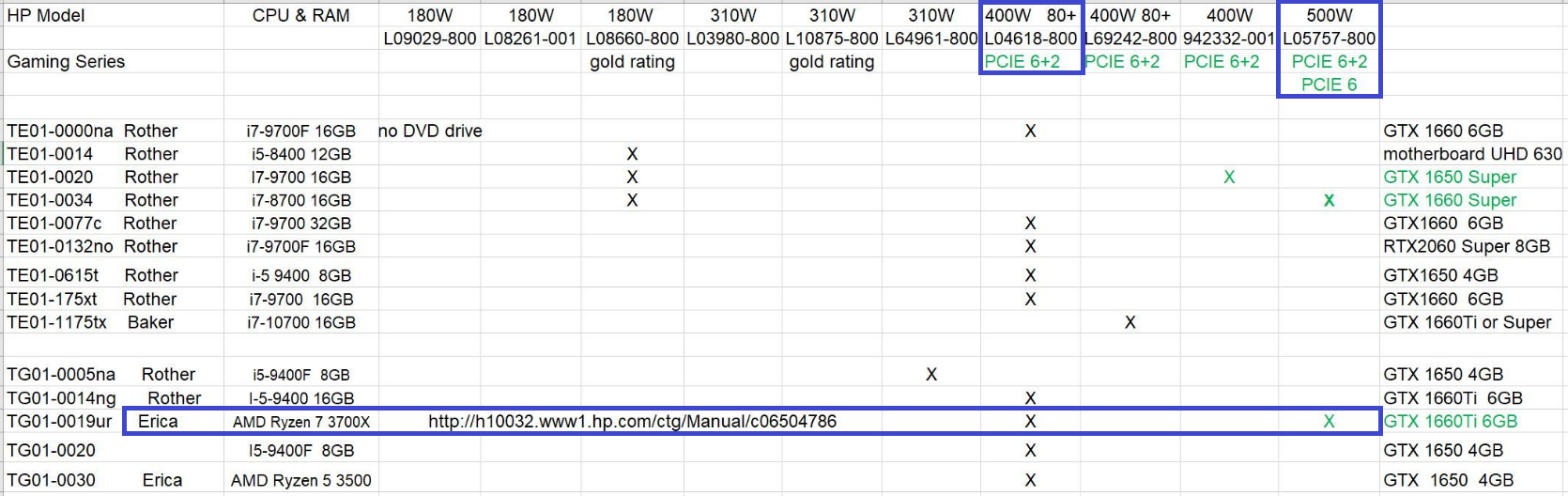Viewport: 1568px width, 496px height.
Task: Click the green X in TG01-0019ur row
Action: pos(1329,421)
